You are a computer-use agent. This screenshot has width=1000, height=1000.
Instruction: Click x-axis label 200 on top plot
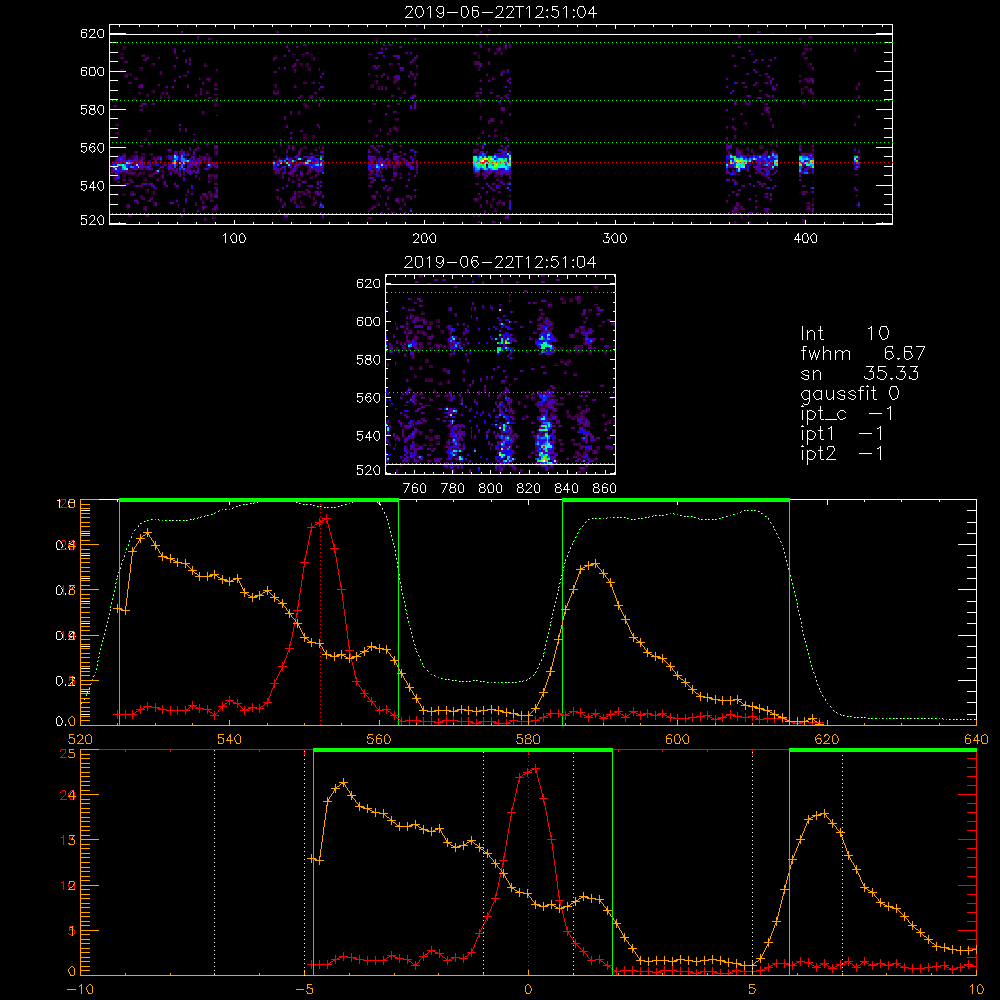[424, 239]
